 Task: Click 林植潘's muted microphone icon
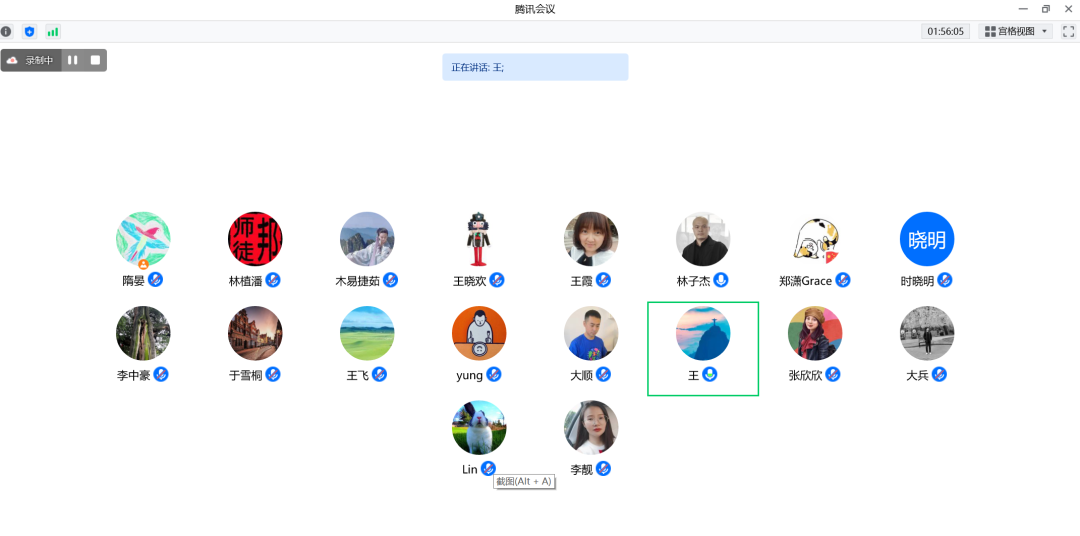click(x=273, y=280)
